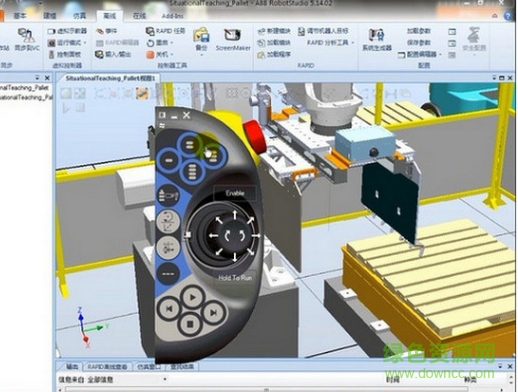The height and width of the screenshot is (392, 518).
Task: Click the select mechanical unit key
Action: (x=168, y=195)
